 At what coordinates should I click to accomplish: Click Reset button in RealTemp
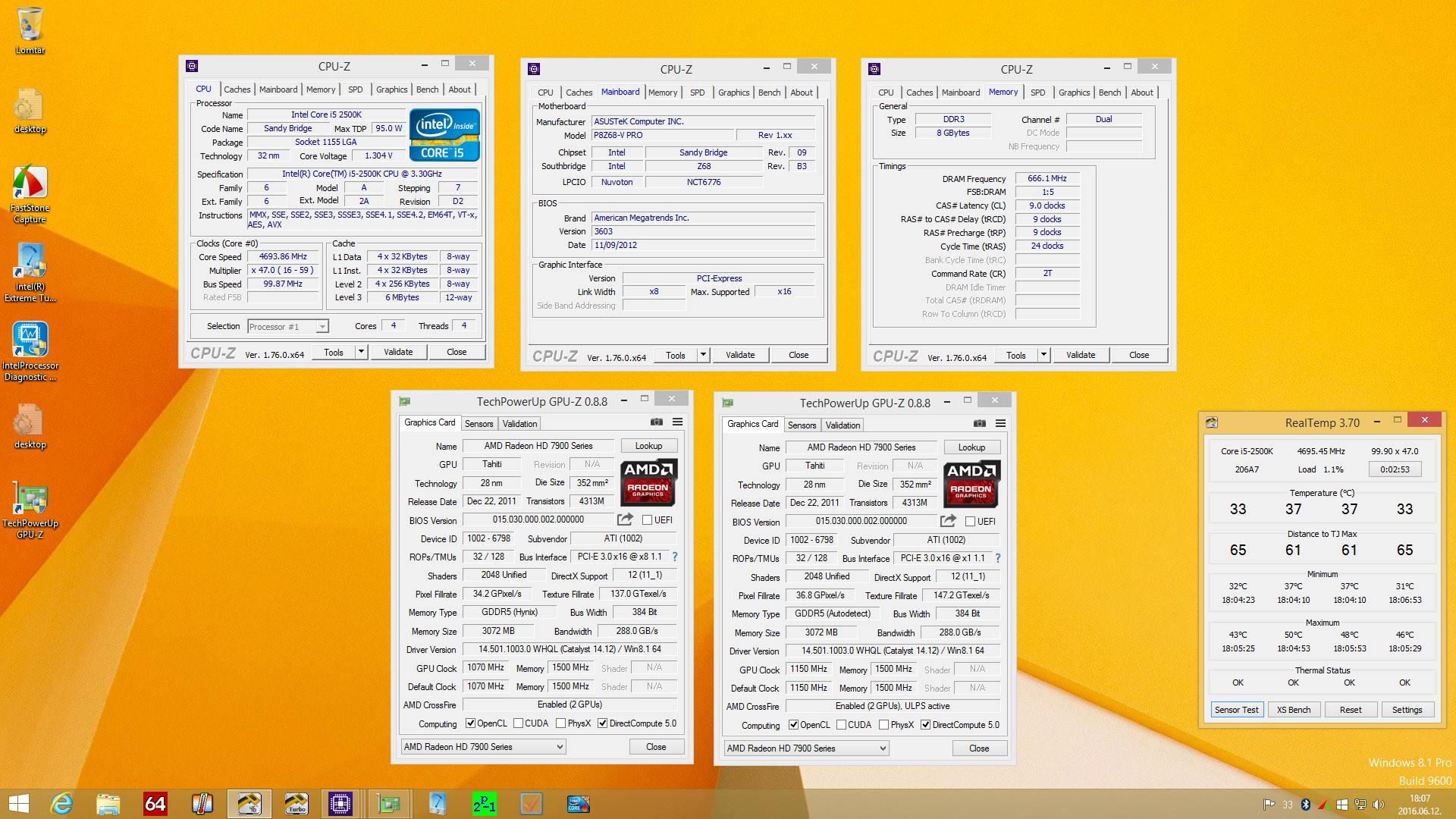pos(1351,710)
